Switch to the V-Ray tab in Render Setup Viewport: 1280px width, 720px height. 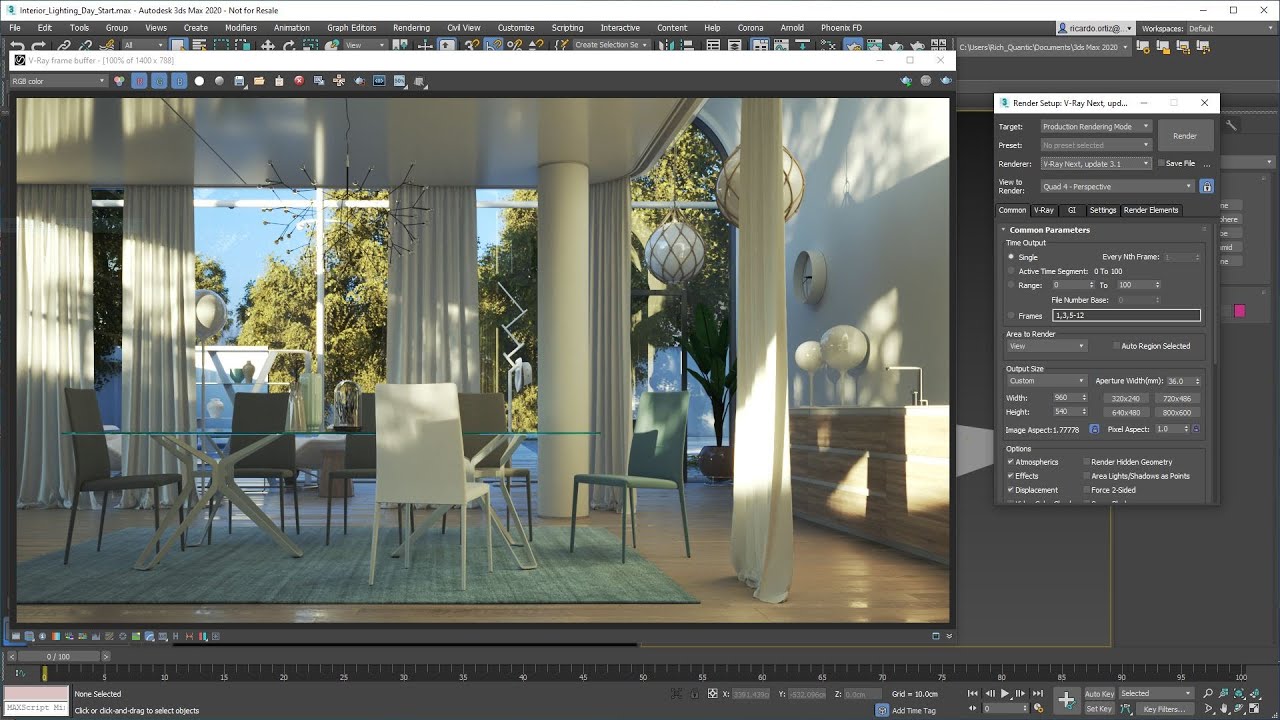(x=1044, y=210)
